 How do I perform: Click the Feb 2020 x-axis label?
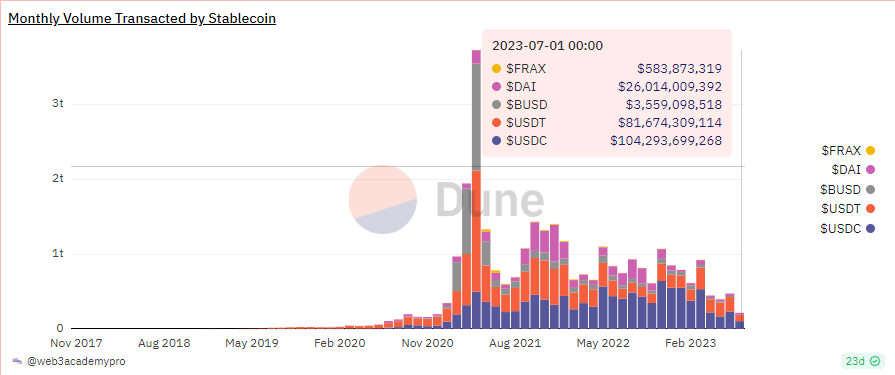[340, 343]
